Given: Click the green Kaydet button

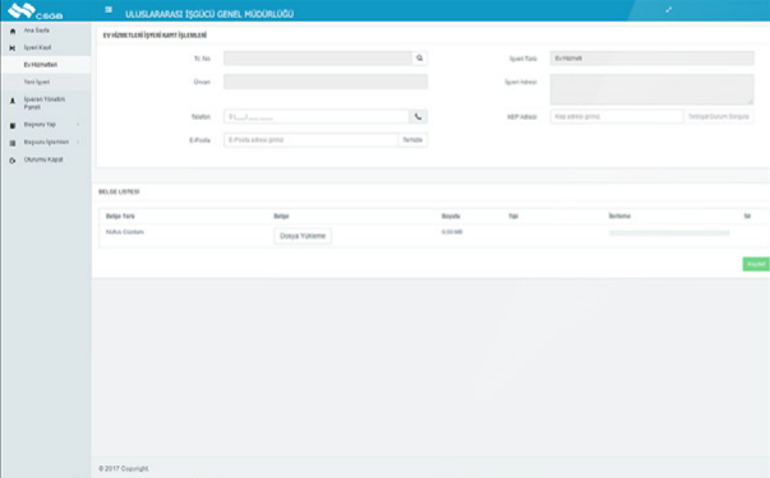Looking at the screenshot, I should pyautogui.click(x=756, y=264).
